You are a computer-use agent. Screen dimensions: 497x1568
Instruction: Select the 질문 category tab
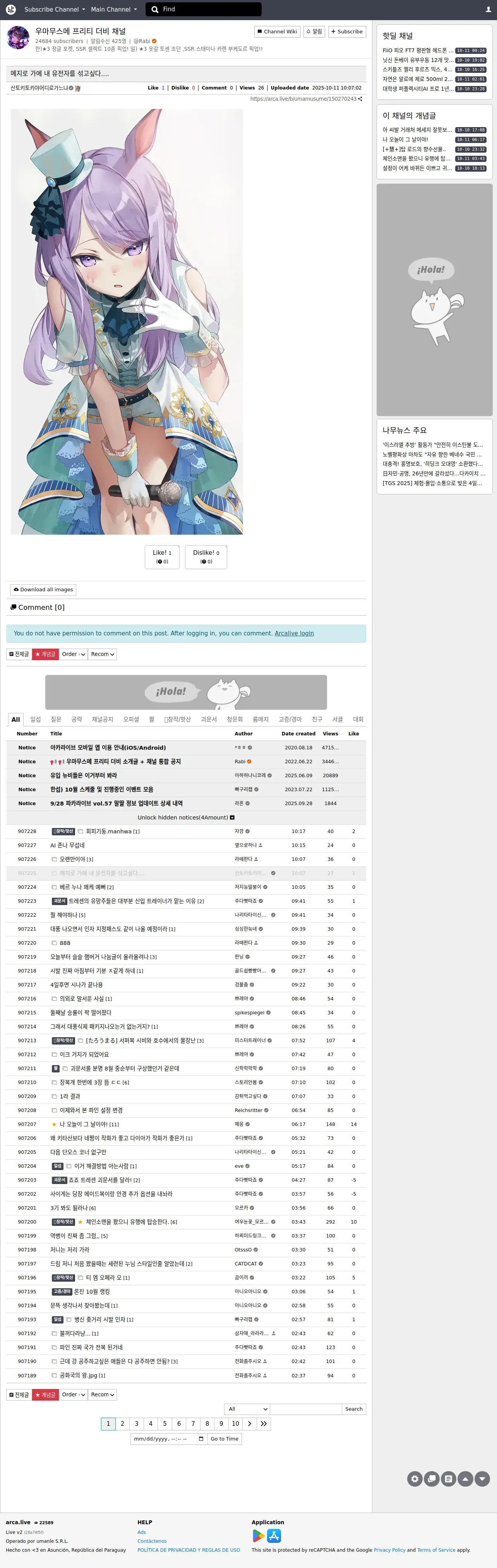56,719
